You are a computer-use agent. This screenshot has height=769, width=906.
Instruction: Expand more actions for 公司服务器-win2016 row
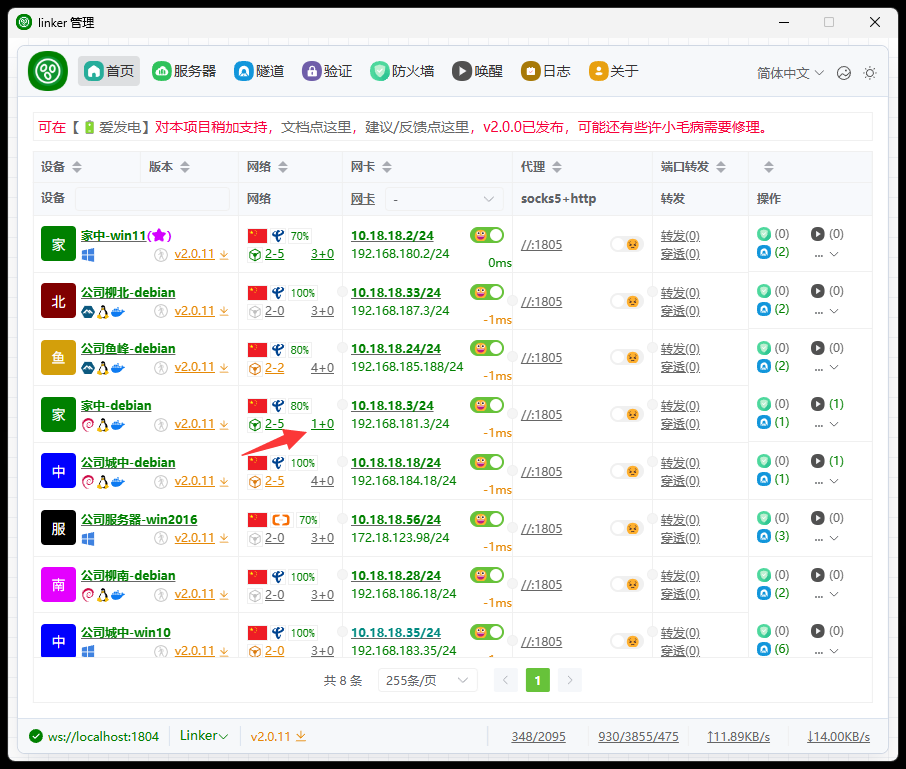coord(826,538)
